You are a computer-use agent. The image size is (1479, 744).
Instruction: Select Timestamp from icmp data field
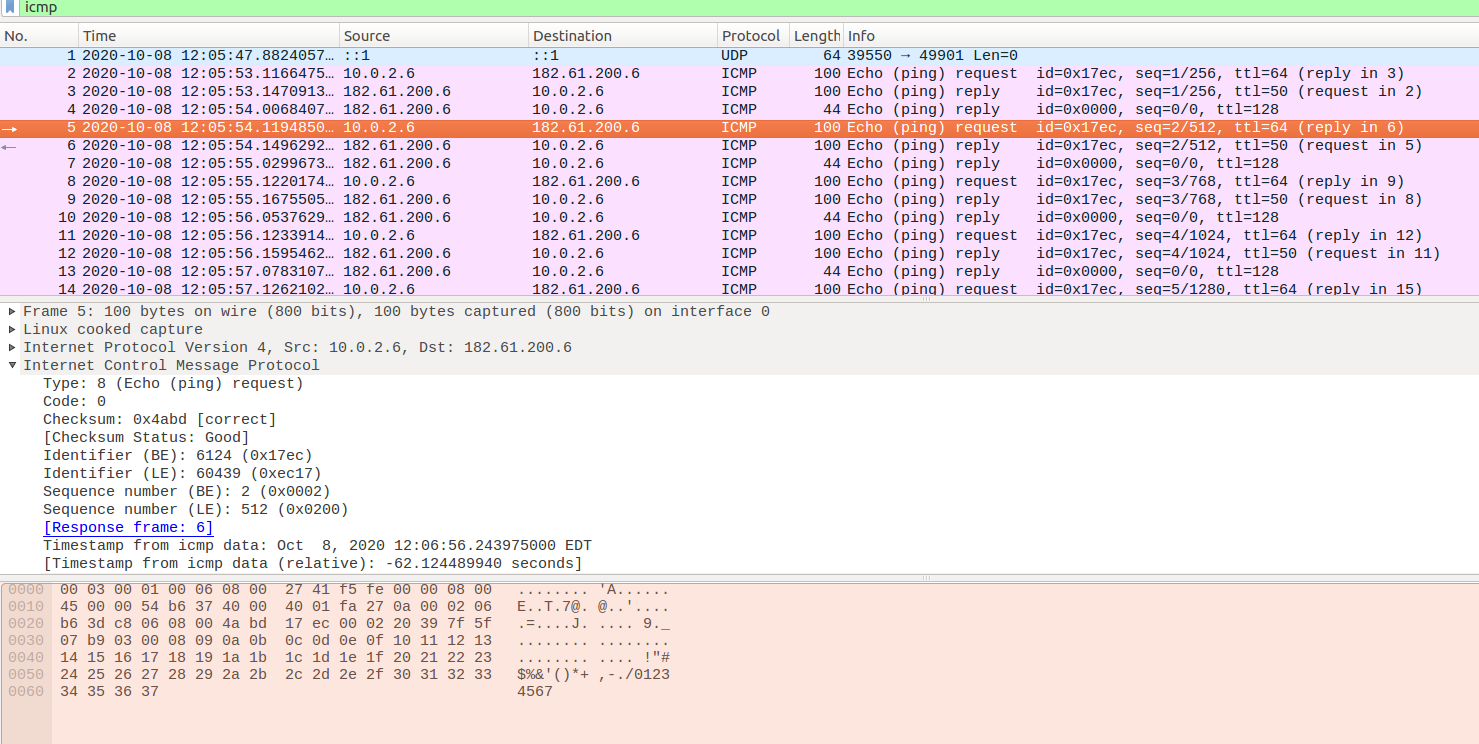(x=317, y=546)
